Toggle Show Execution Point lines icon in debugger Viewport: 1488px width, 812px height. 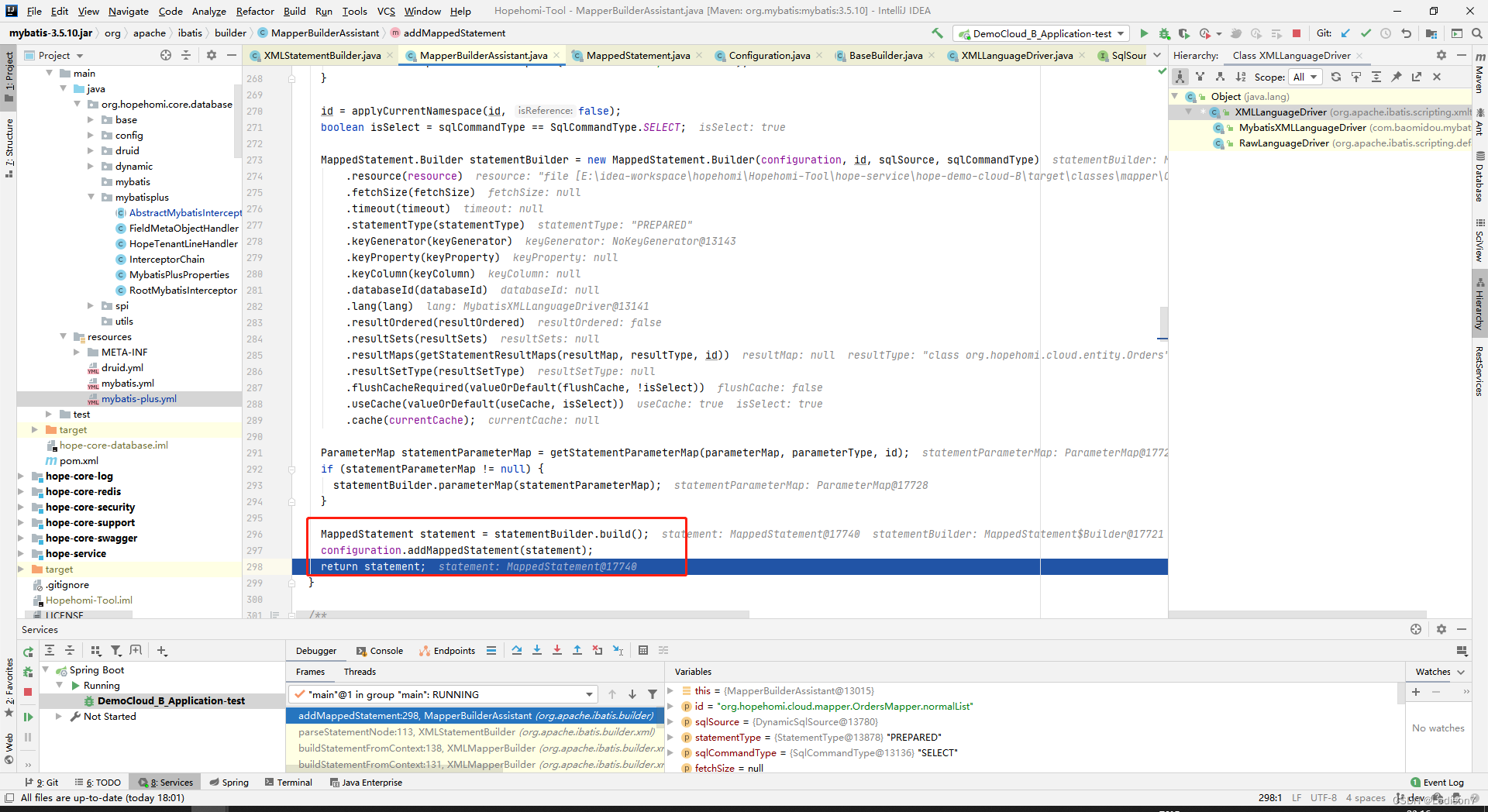pos(491,650)
